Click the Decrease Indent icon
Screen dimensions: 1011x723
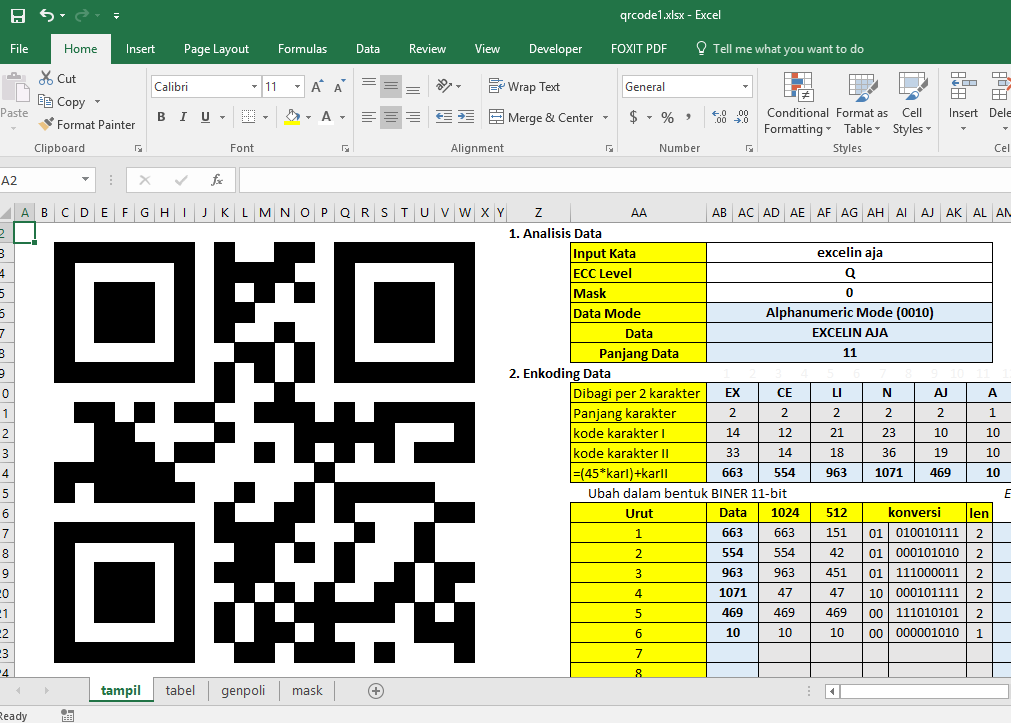(x=444, y=117)
